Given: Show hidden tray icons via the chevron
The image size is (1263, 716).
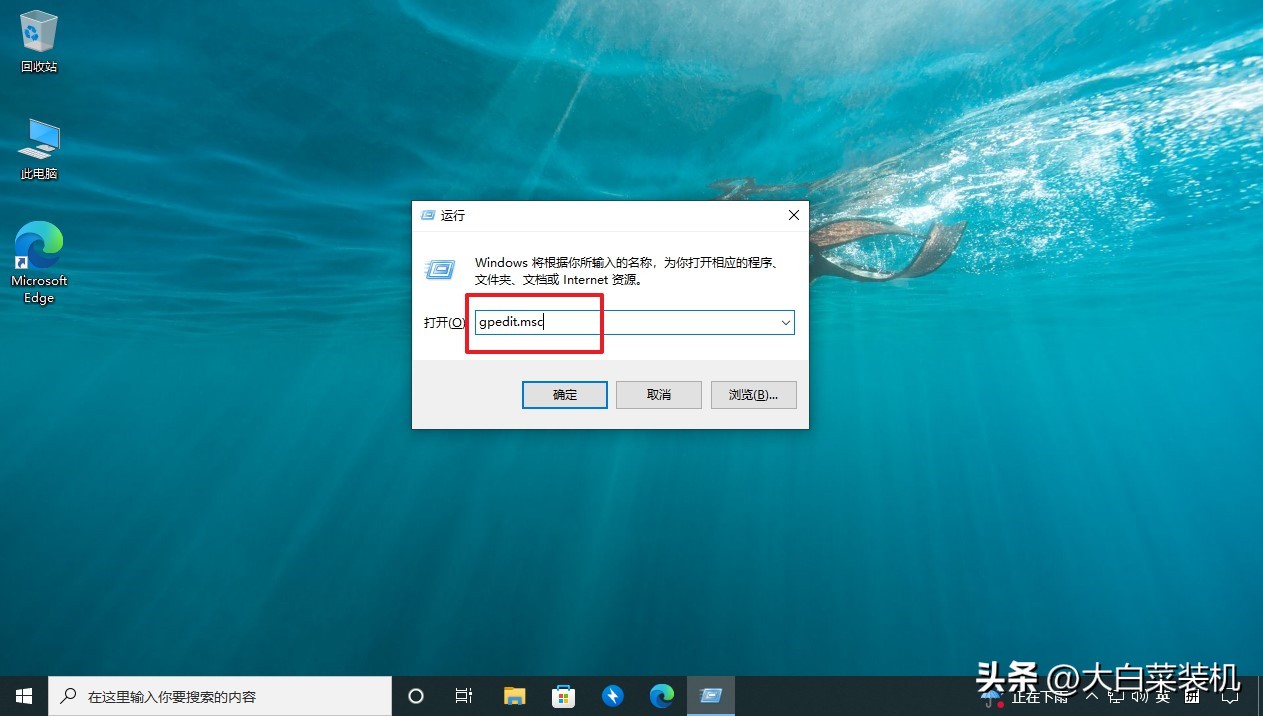Looking at the screenshot, I should pyautogui.click(x=1092, y=697).
